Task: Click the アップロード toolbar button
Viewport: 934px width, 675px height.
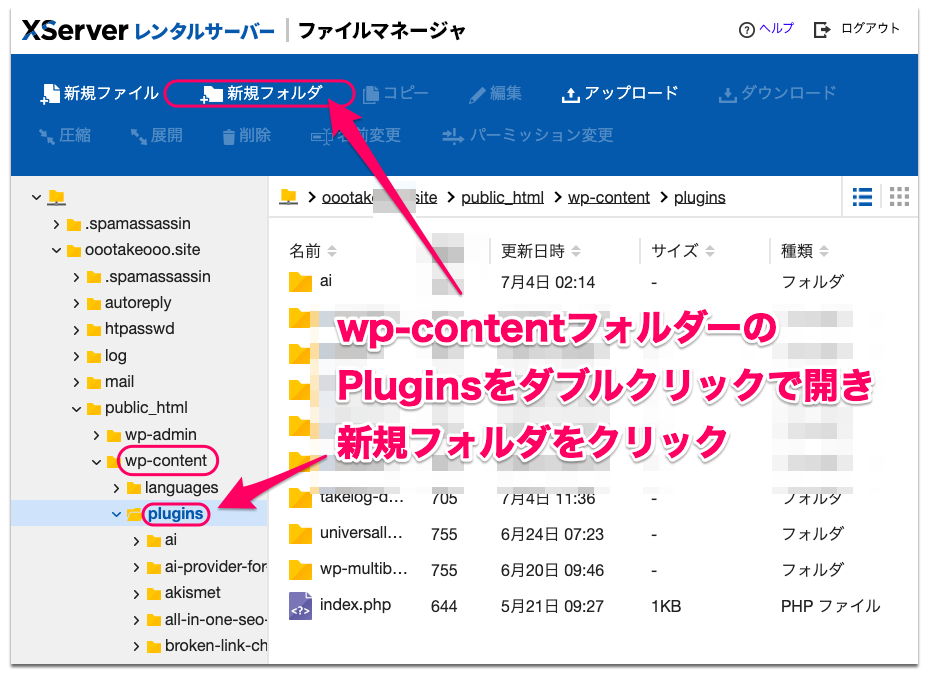Action: [x=619, y=94]
